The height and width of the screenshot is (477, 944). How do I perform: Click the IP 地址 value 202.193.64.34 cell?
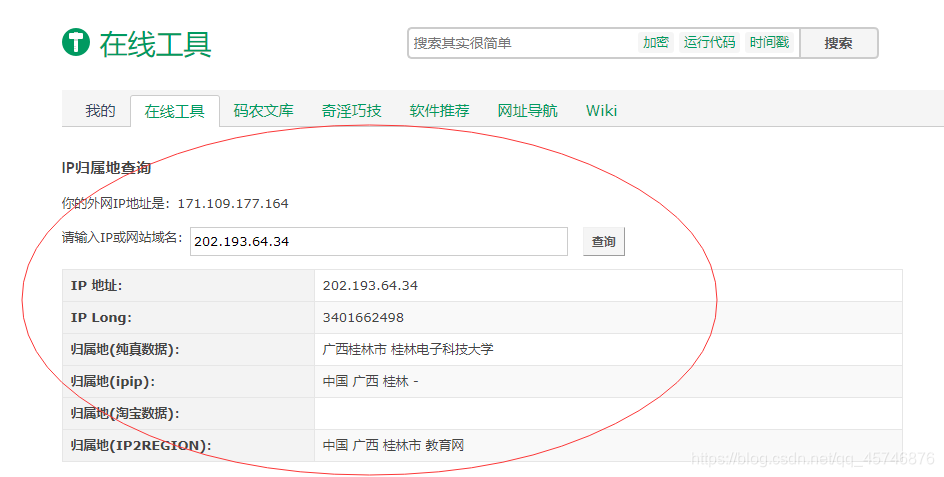(x=608, y=285)
